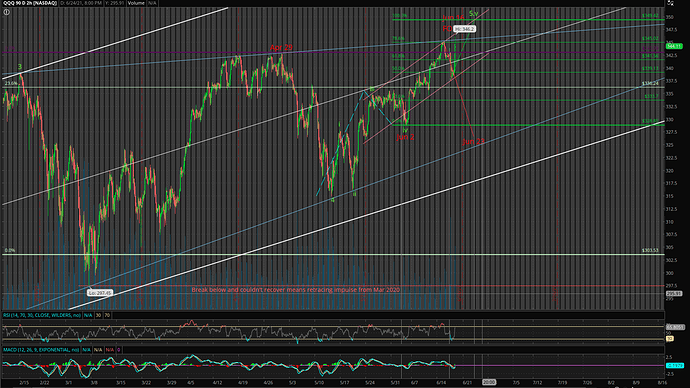Click the $349.62 Fibonacci level label
The height and width of the screenshot is (388, 690).
click(x=650, y=16)
